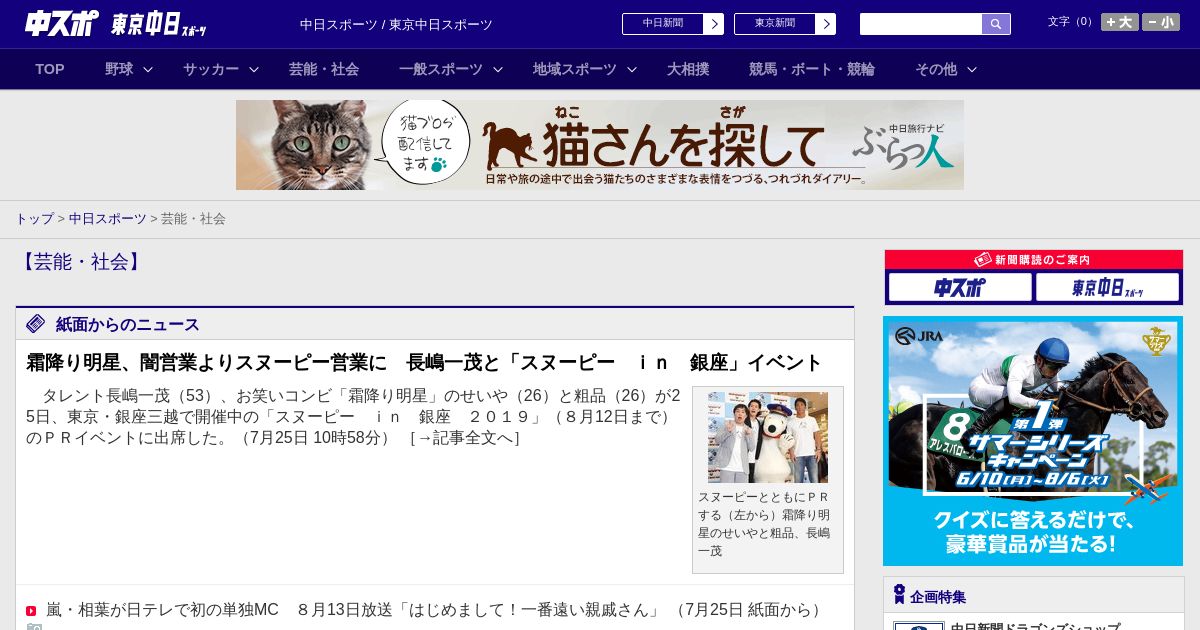
Task: Expand the サッカー dropdown chevron
Action: (254, 70)
